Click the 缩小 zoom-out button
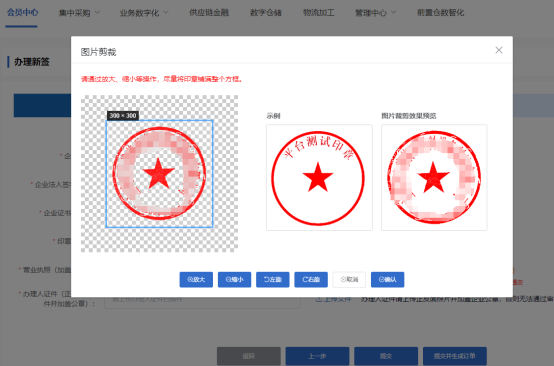 click(234, 279)
